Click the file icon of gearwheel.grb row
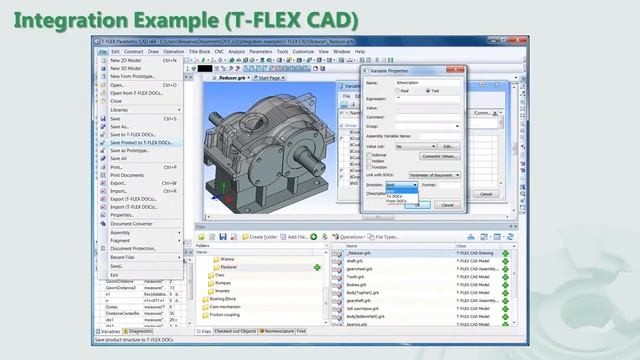 338,270
